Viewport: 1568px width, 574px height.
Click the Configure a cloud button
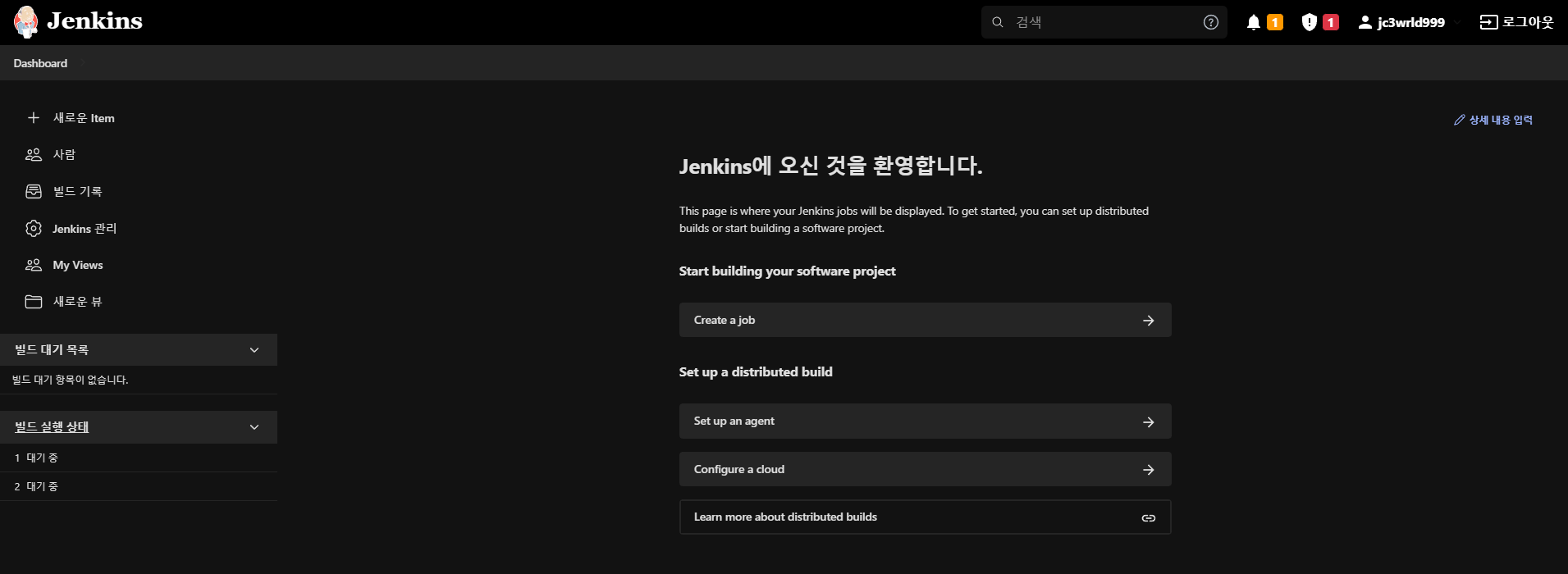(925, 469)
